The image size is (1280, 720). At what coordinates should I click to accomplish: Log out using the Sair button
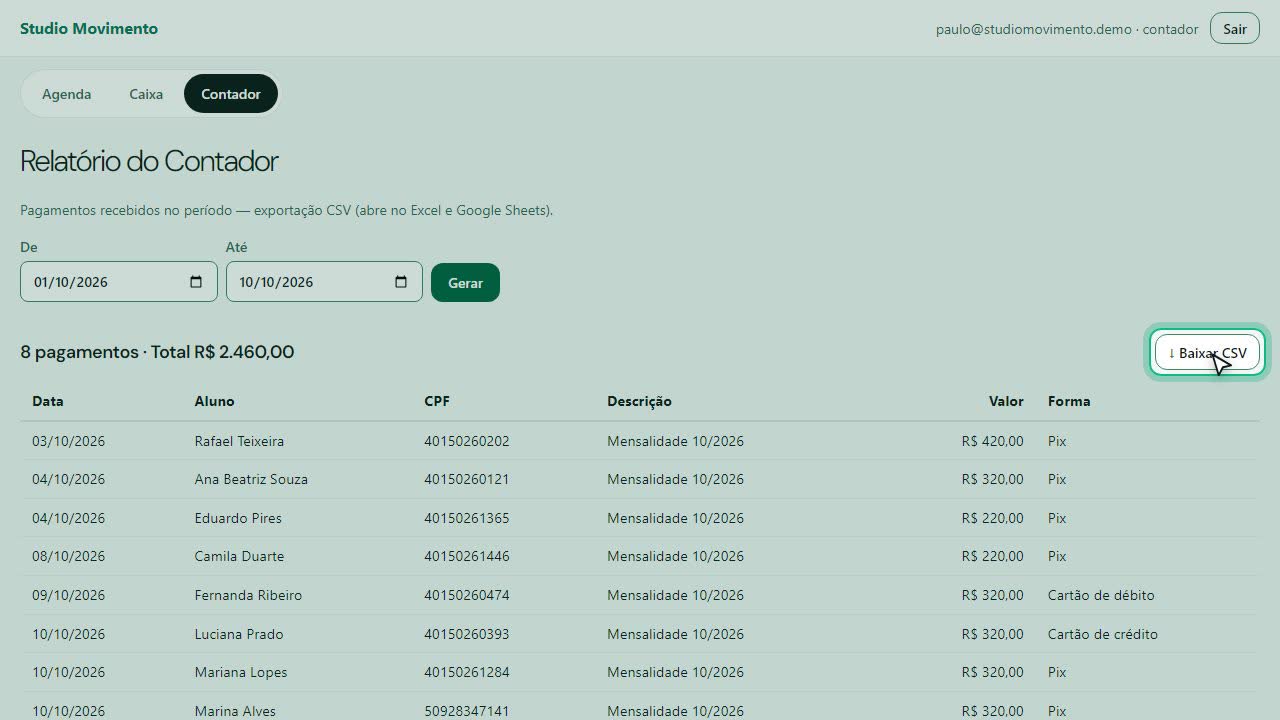(1235, 29)
